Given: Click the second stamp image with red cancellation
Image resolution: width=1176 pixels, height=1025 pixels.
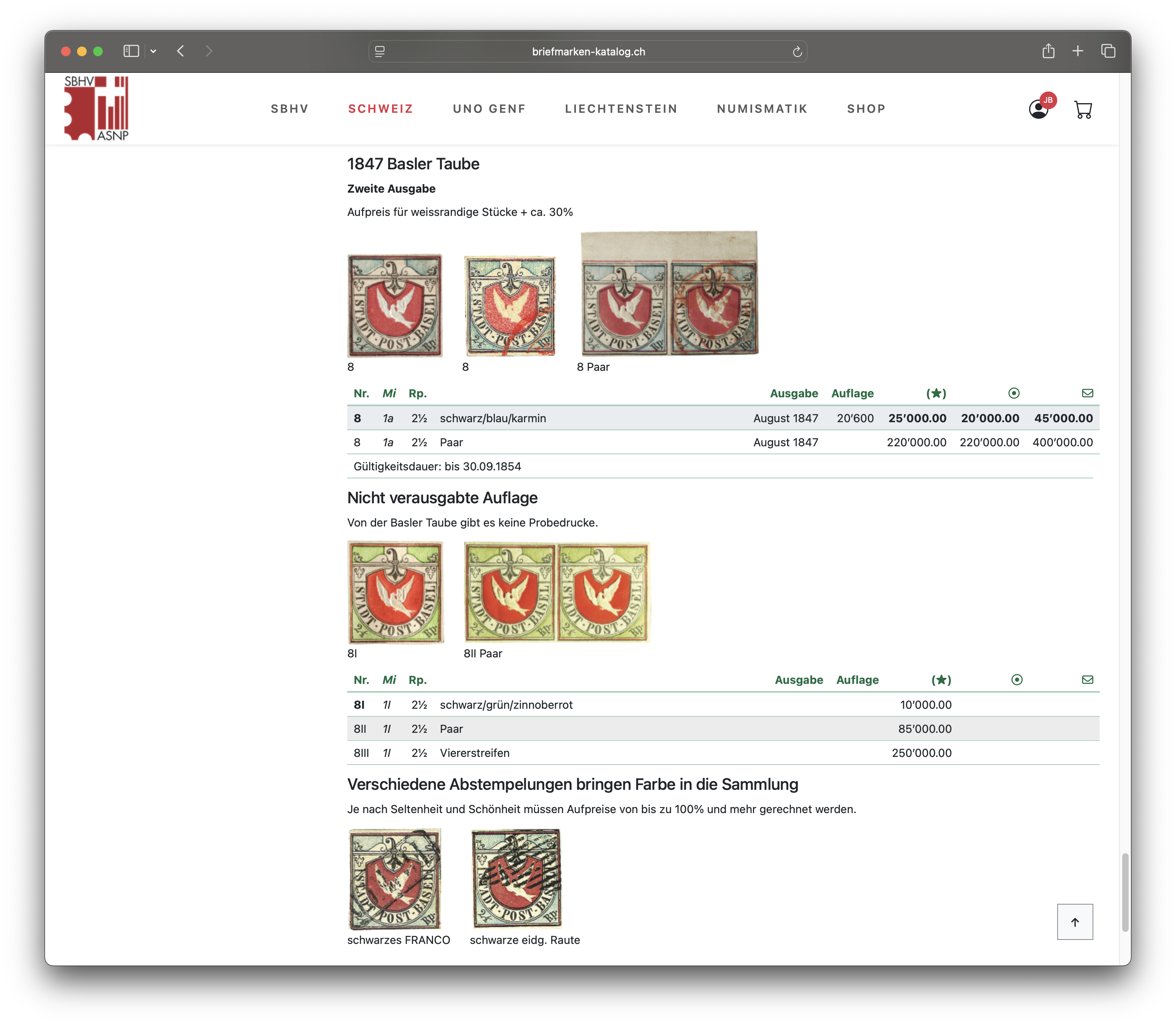Looking at the screenshot, I should click(510, 305).
